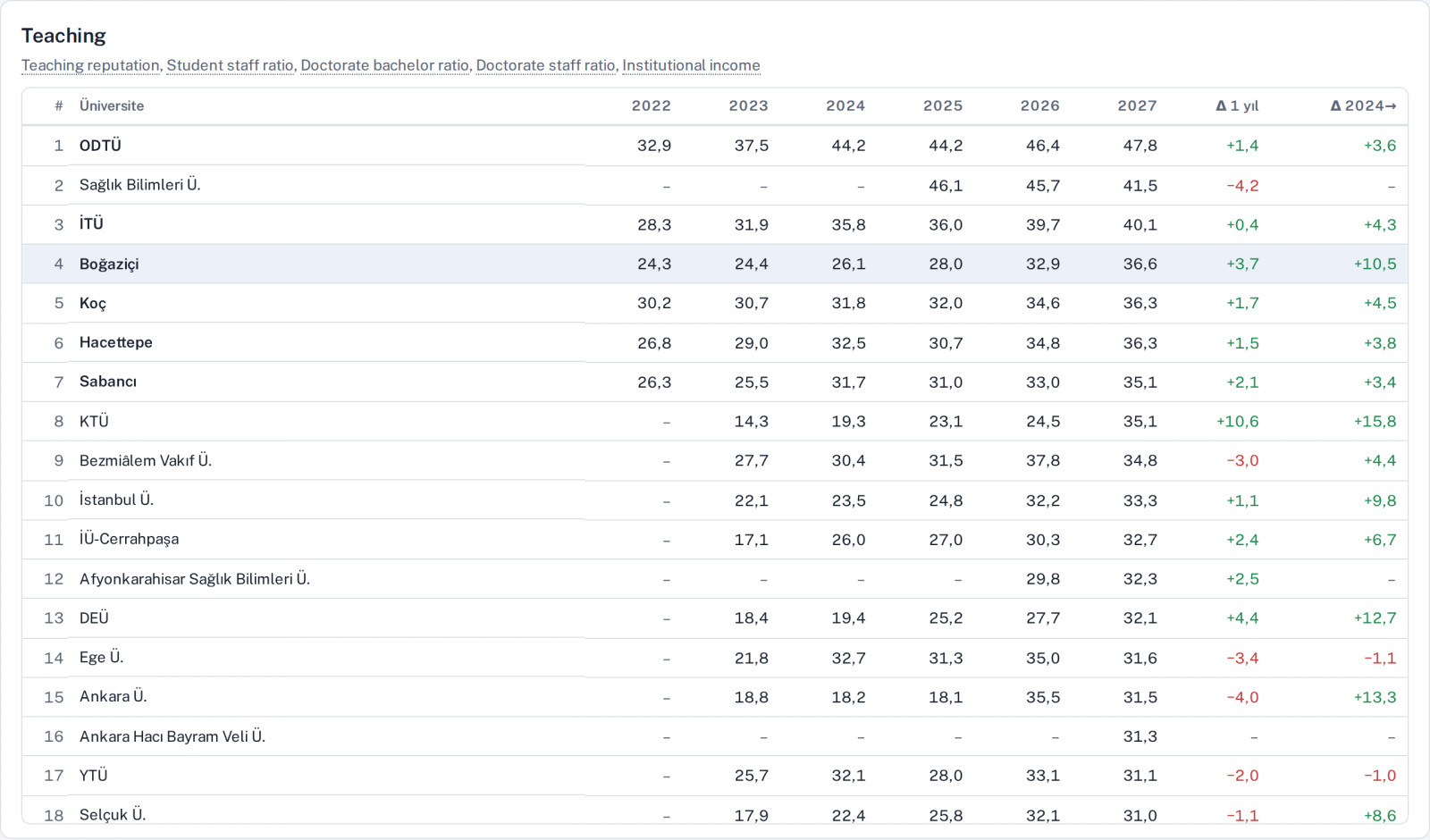Select the Hacettepe university name

pyautogui.click(x=116, y=342)
